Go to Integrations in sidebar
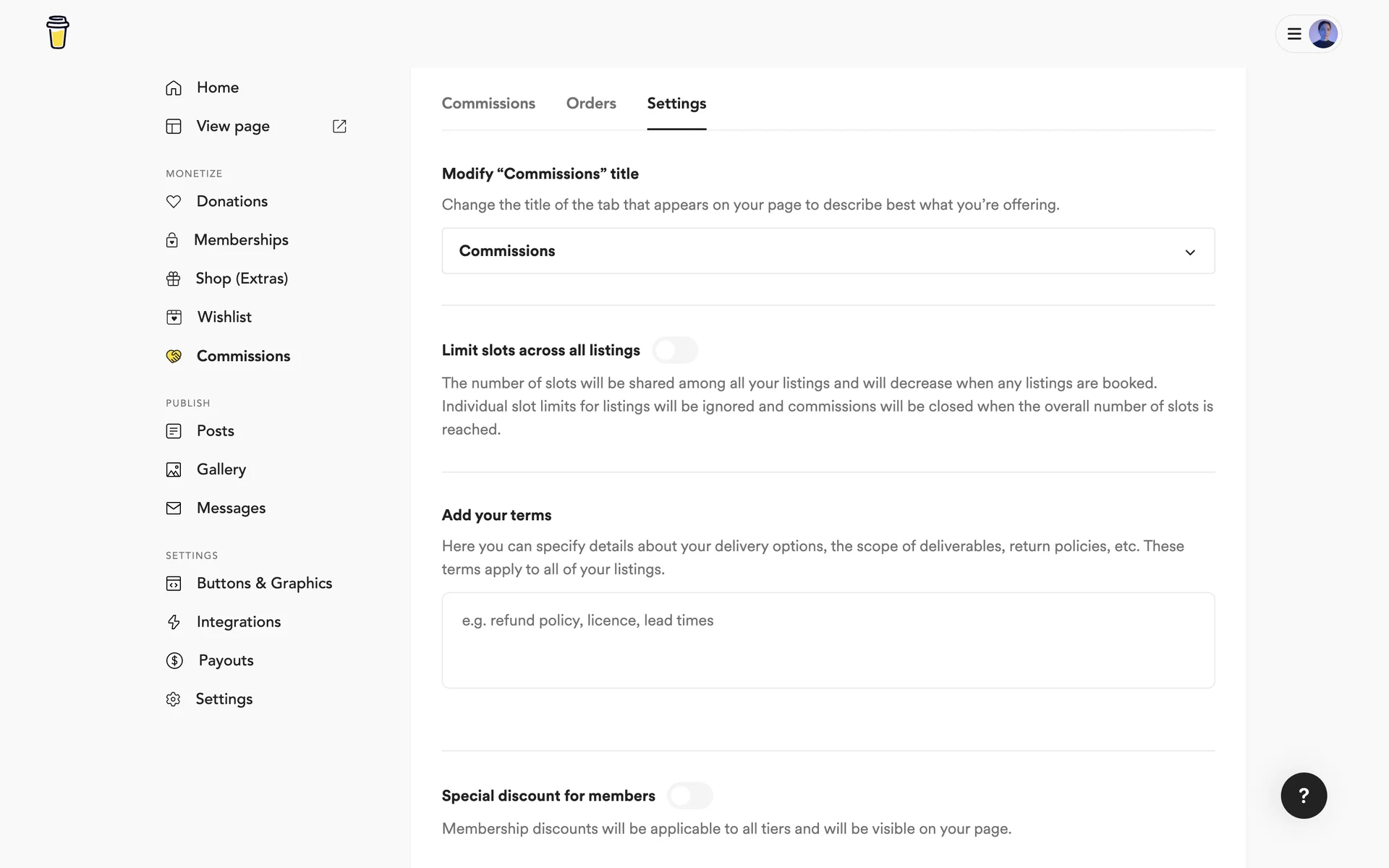The image size is (1389, 868). coord(238,622)
